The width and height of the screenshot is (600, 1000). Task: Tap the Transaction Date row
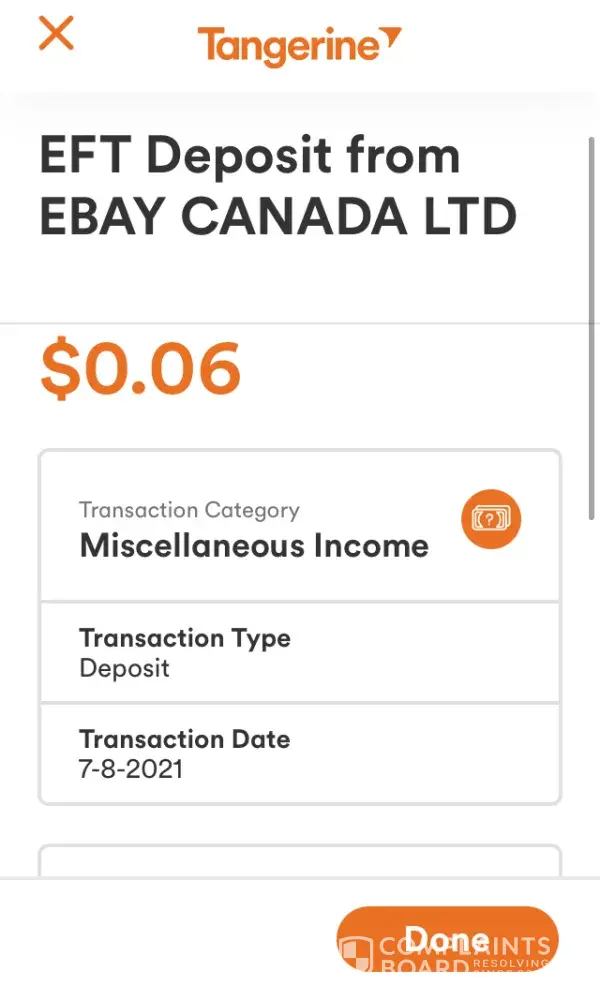[x=300, y=753]
